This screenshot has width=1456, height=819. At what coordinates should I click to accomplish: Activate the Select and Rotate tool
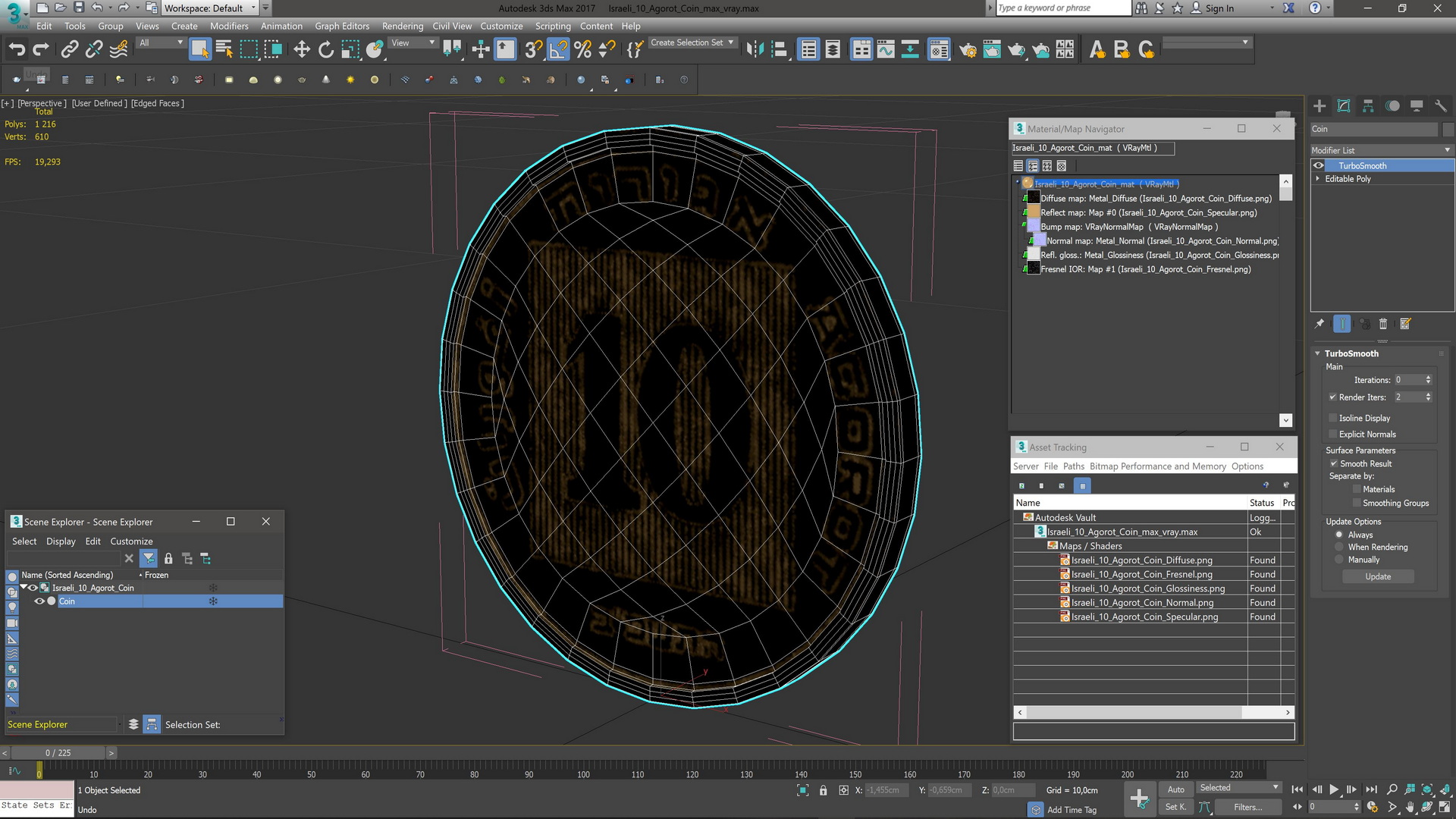[x=326, y=50]
